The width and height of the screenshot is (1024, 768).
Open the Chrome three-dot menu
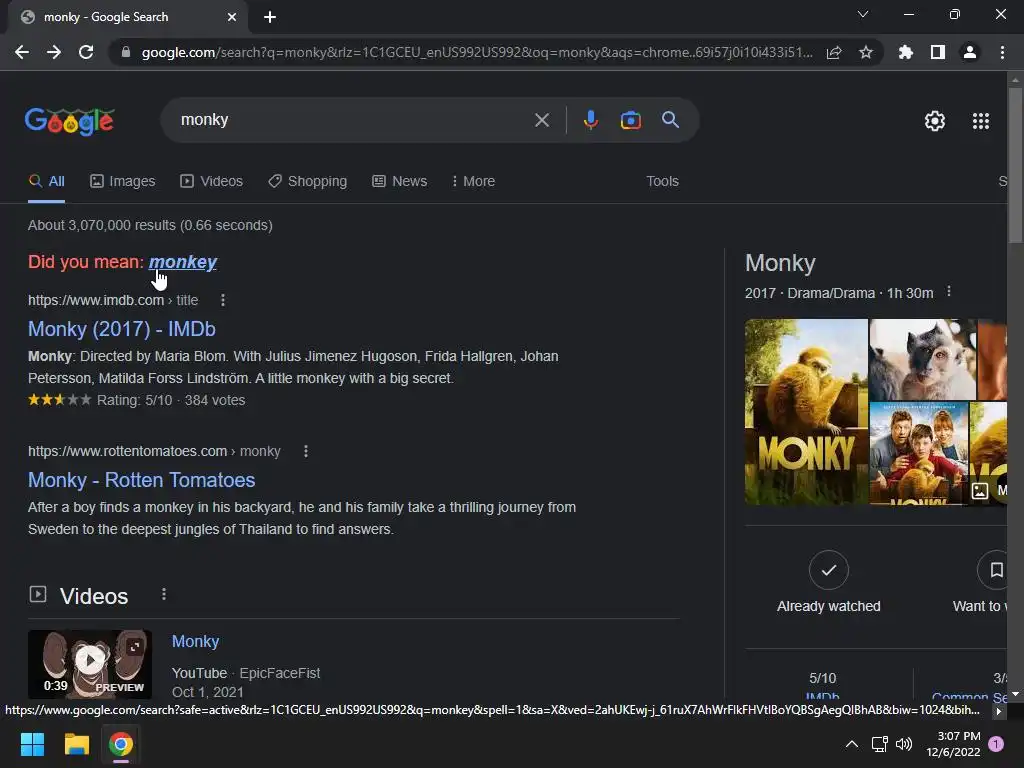(1002, 52)
